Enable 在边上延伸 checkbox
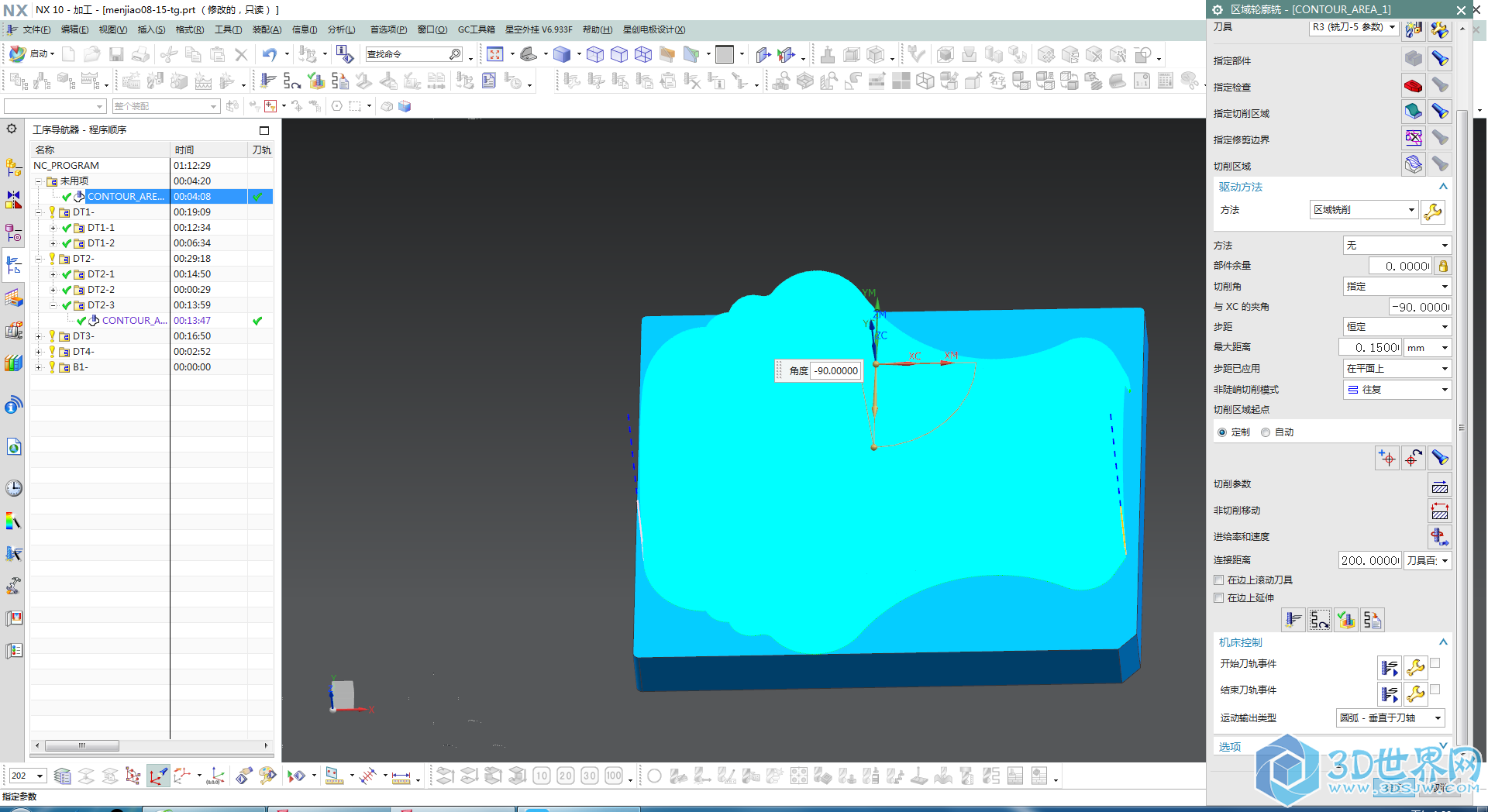The width and height of the screenshot is (1488, 812). pos(1219,598)
